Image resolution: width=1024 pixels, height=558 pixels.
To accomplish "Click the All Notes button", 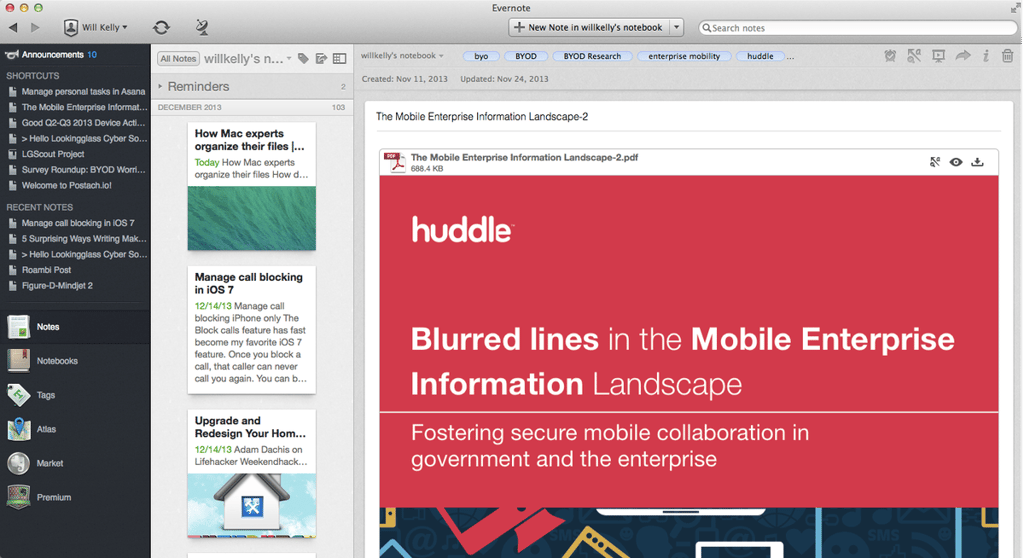I will coord(178,59).
